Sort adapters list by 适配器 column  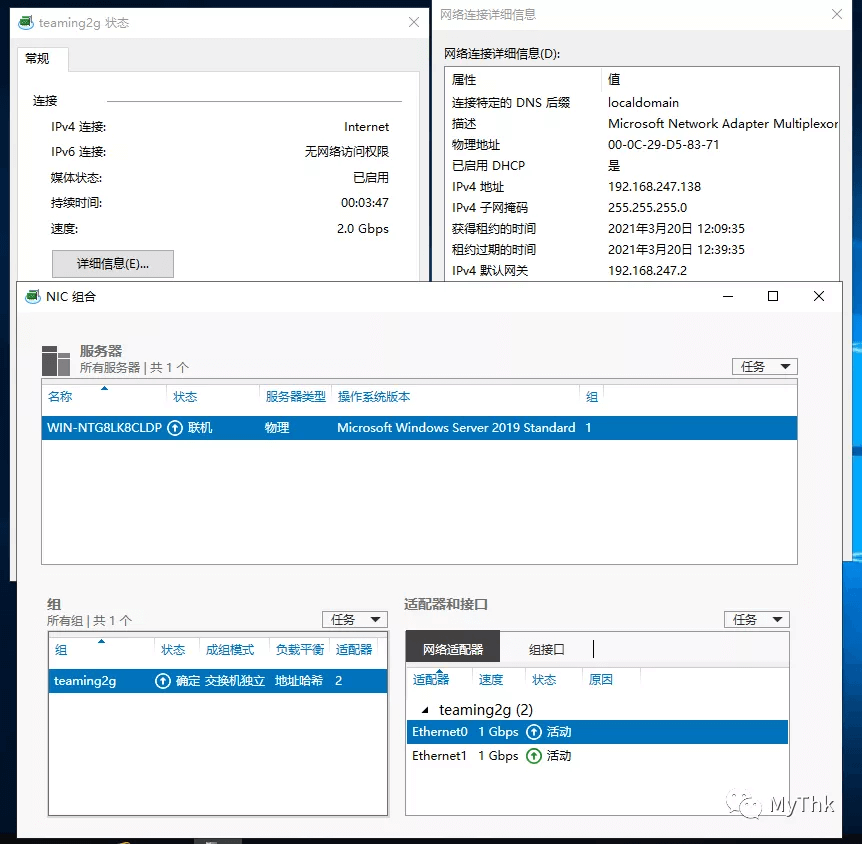431,680
